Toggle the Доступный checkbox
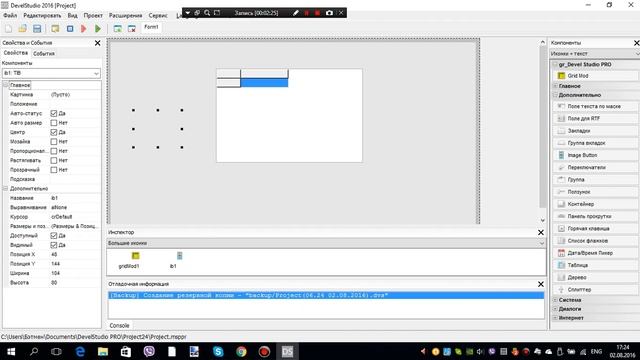The width and height of the screenshot is (640, 360). pos(53,236)
